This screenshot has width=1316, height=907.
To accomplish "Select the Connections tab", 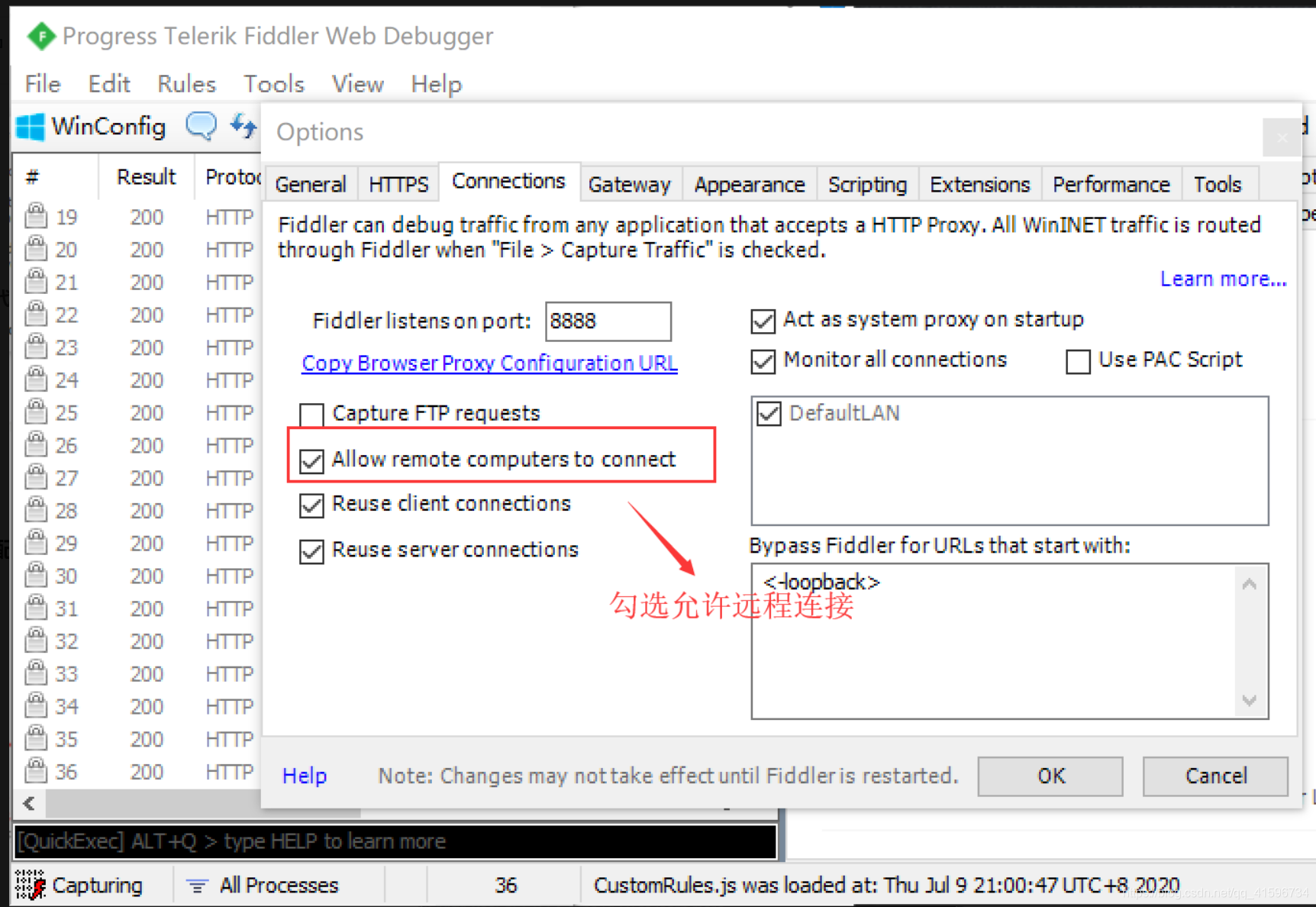I will [x=509, y=182].
